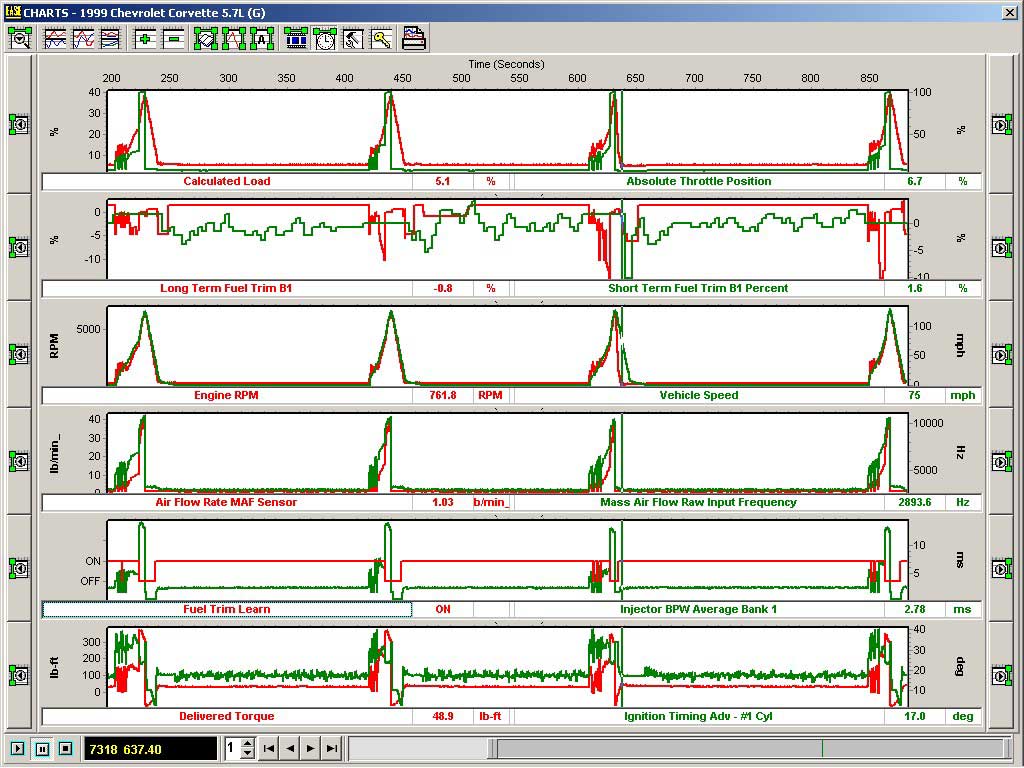The image size is (1024, 768).
Task: Select the Engine RPM parameter label
Action: click(227, 396)
